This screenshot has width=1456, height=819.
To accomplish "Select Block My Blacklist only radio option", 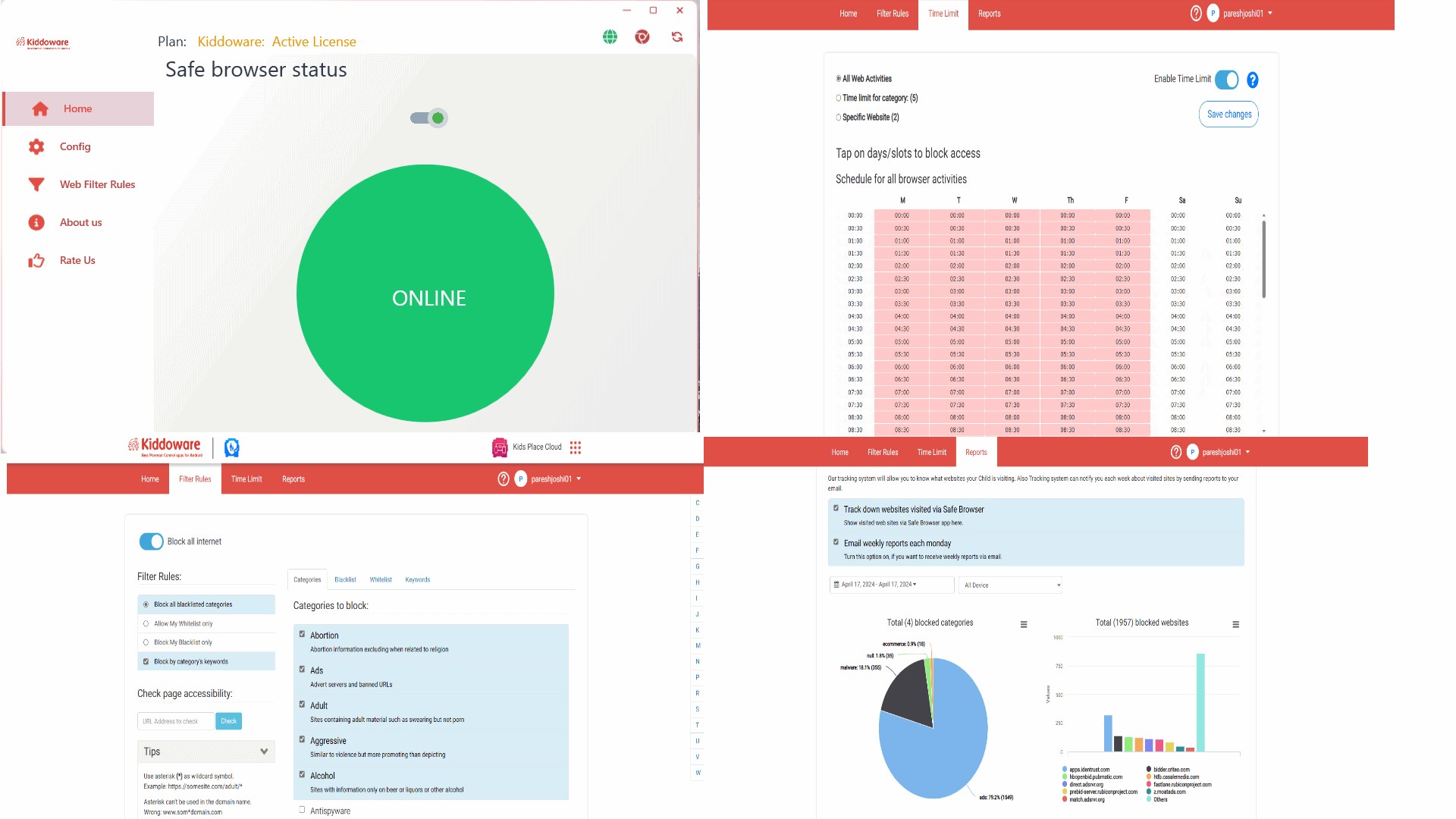I will (x=146, y=642).
